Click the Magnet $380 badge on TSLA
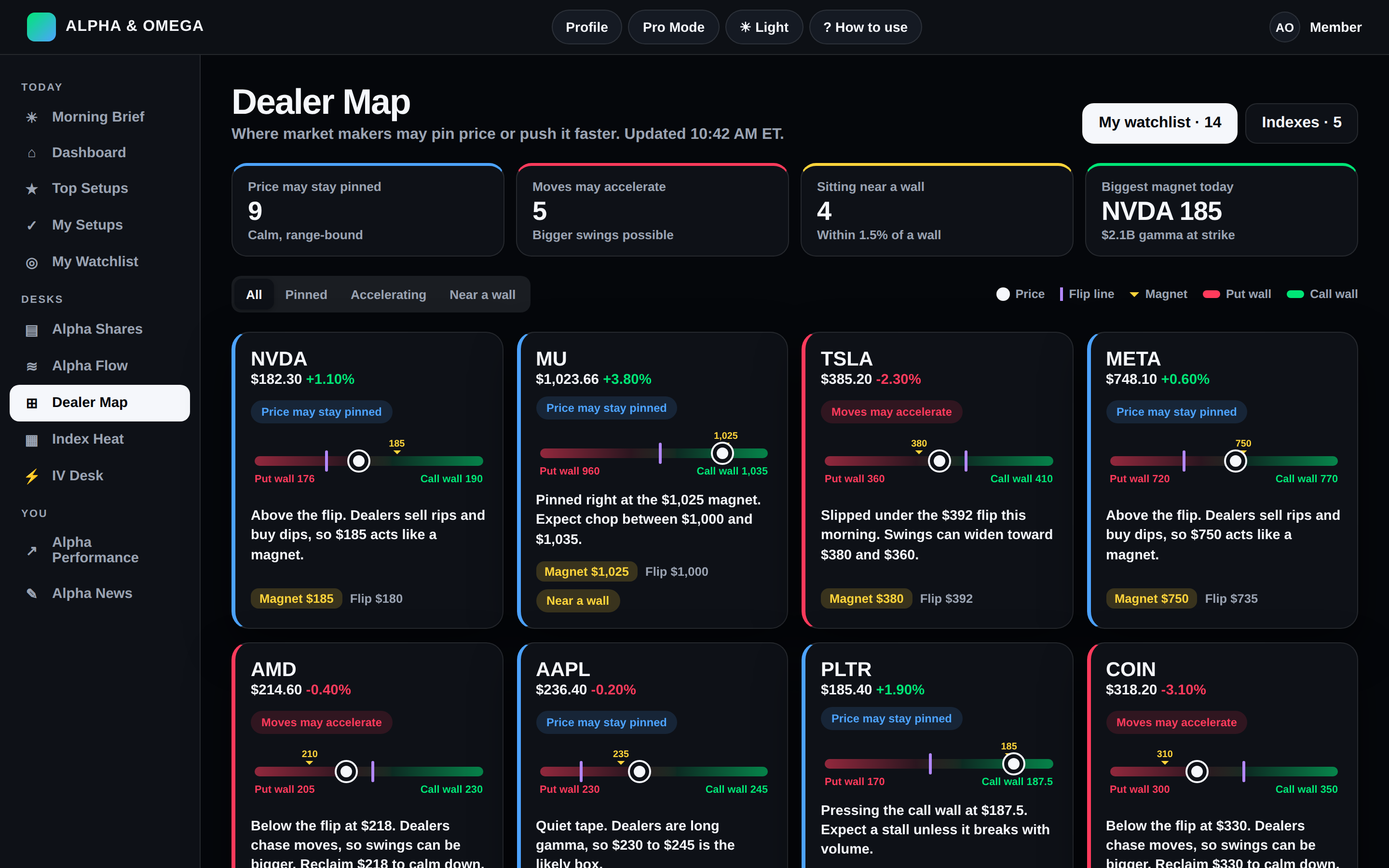The image size is (1389, 868). [866, 598]
